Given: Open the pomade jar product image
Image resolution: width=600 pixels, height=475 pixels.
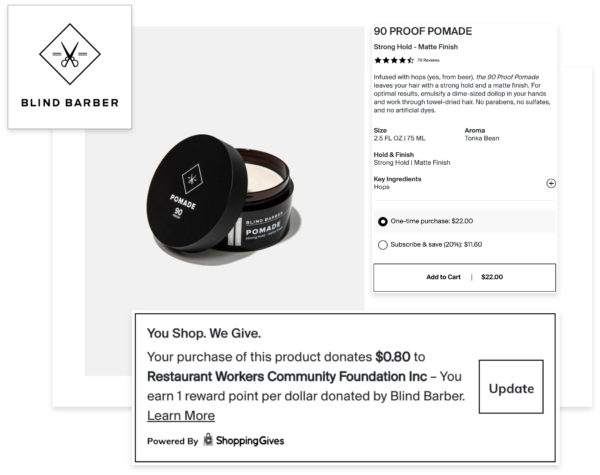Looking at the screenshot, I should [223, 200].
